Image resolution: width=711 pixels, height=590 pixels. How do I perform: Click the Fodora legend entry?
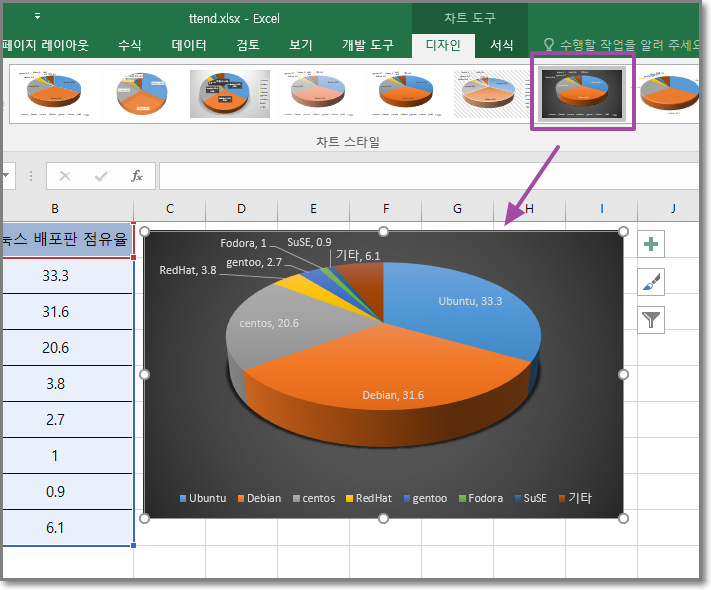tap(481, 498)
